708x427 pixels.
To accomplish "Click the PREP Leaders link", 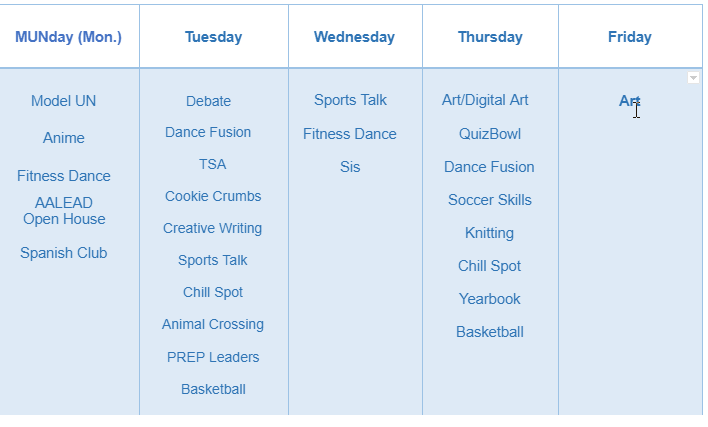I will 213,357.
